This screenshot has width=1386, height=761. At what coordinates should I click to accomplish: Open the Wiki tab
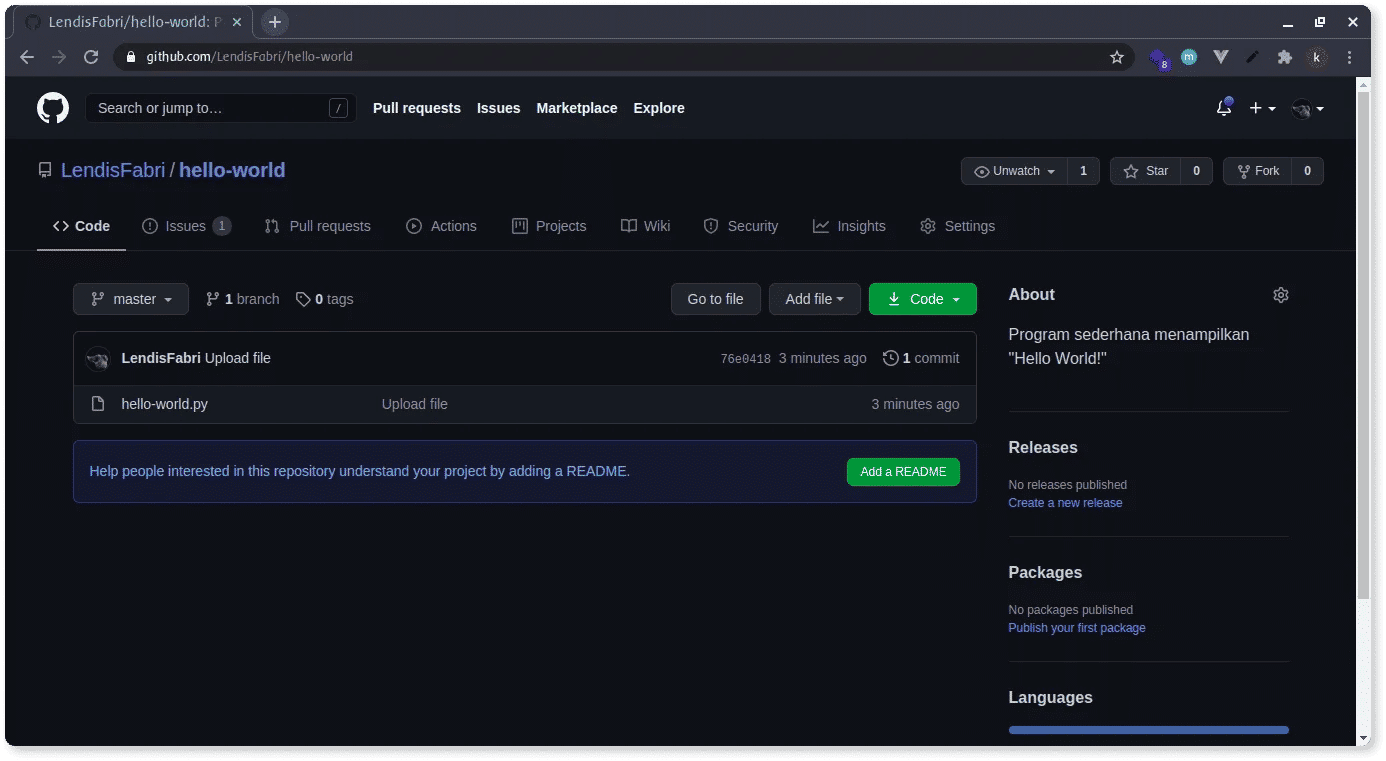[x=645, y=226]
